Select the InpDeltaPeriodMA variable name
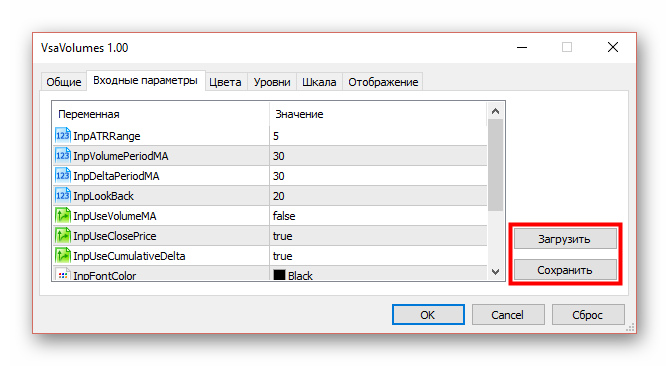The height and width of the screenshot is (366, 669). tap(116, 176)
